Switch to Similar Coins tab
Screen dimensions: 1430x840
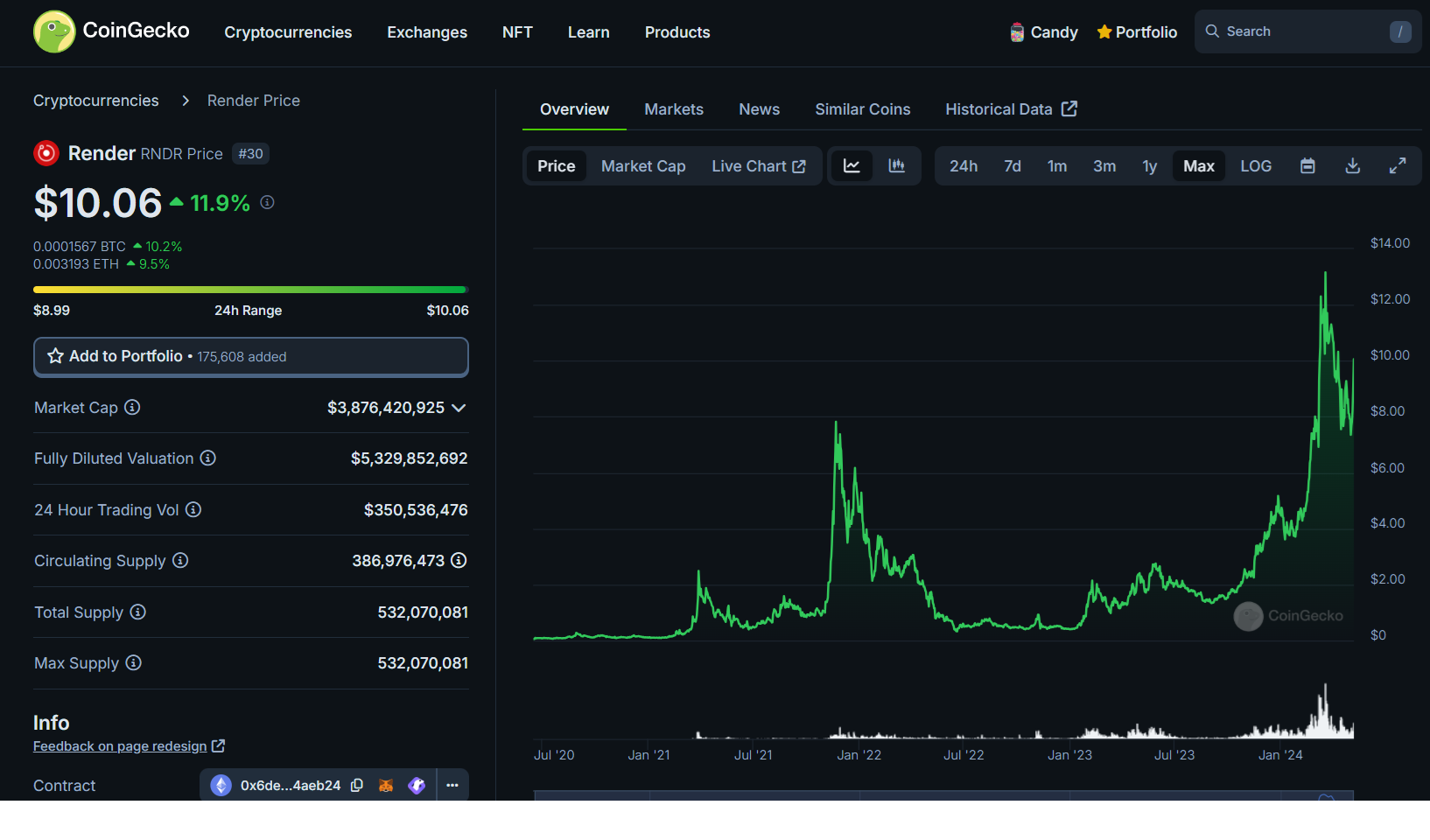click(862, 109)
